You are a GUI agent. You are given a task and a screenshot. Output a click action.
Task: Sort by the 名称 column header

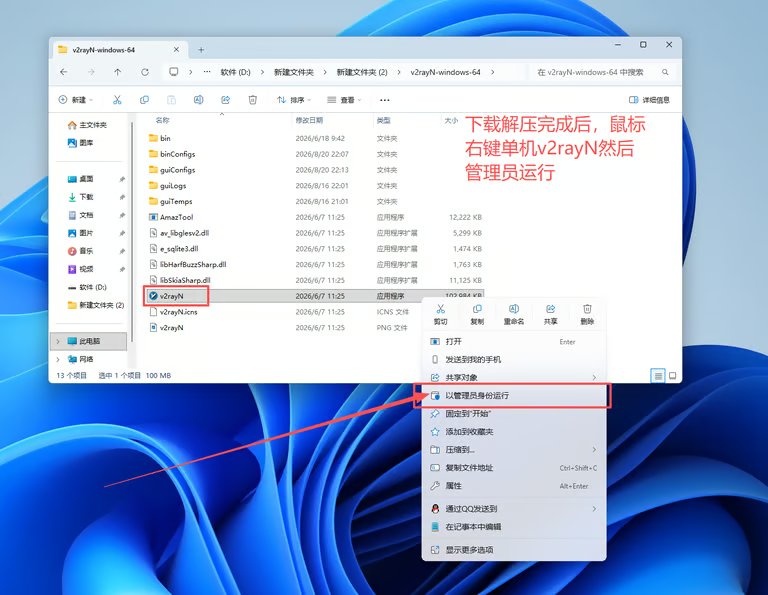(162, 120)
